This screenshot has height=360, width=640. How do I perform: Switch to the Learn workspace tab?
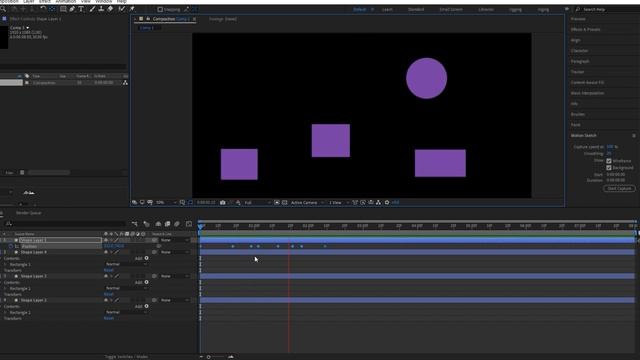(387, 9)
